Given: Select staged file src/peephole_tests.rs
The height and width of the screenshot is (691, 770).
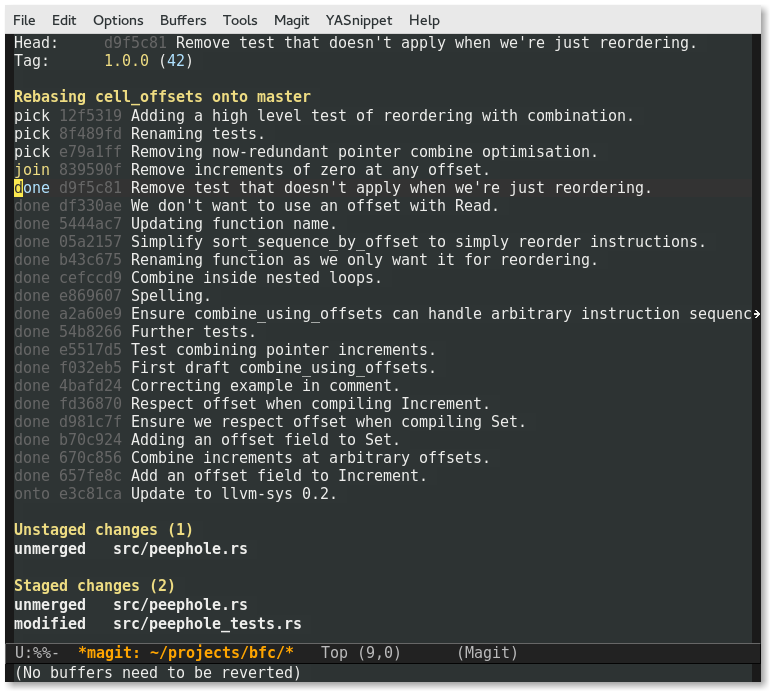Looking at the screenshot, I should tap(207, 623).
